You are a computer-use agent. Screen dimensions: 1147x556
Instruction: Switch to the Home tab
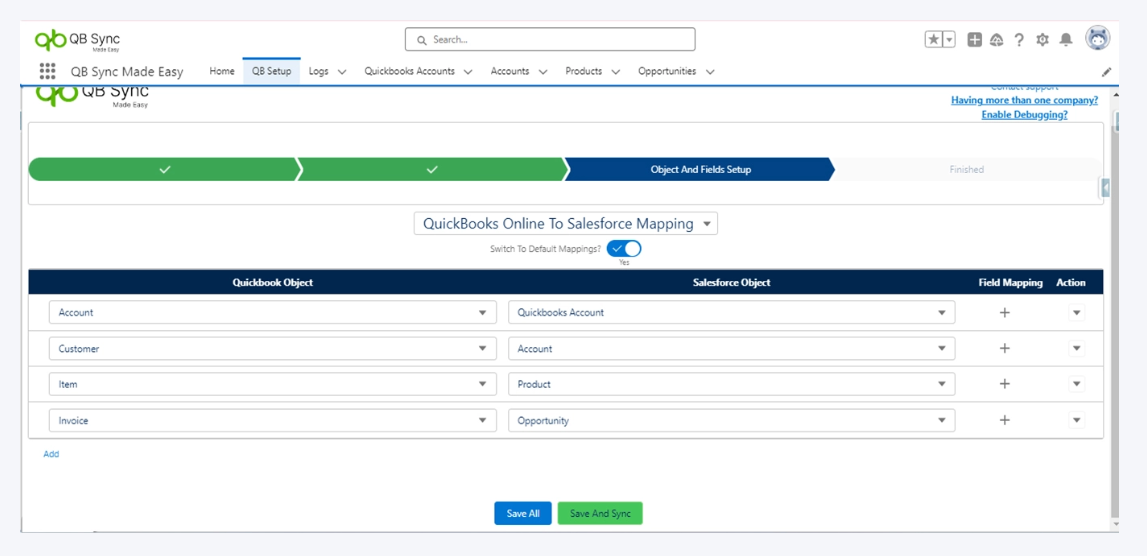coord(222,71)
